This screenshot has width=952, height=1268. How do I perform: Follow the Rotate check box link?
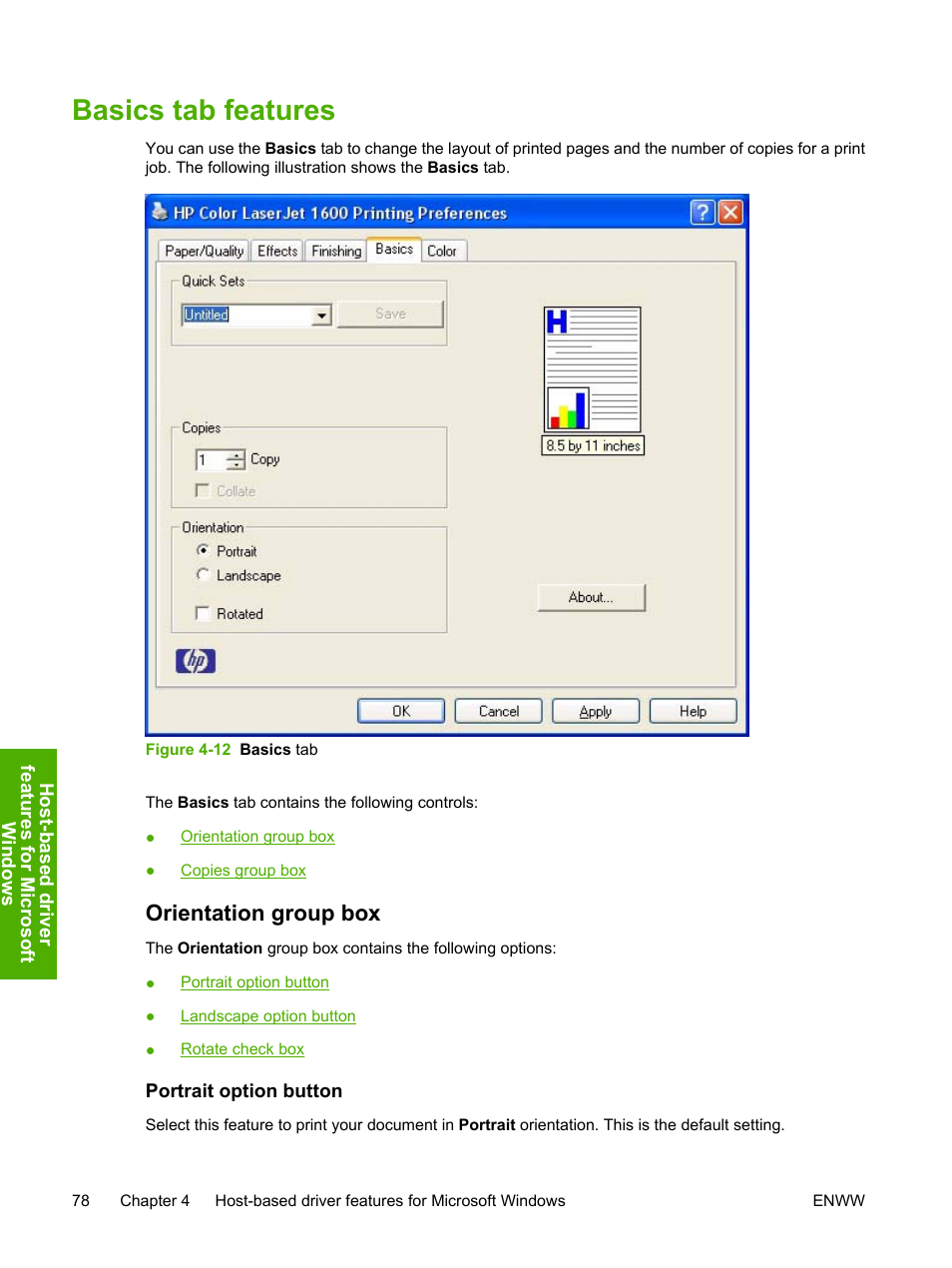242,1049
